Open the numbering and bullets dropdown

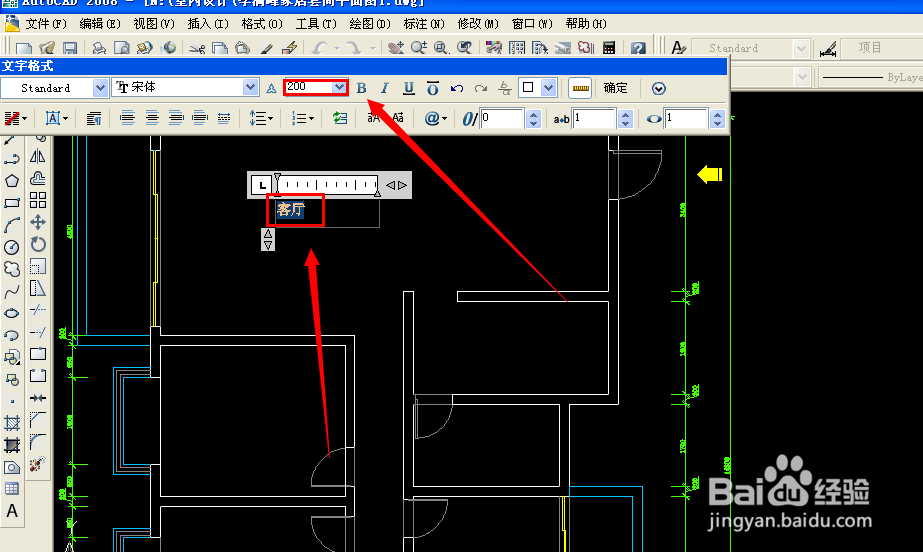point(303,118)
